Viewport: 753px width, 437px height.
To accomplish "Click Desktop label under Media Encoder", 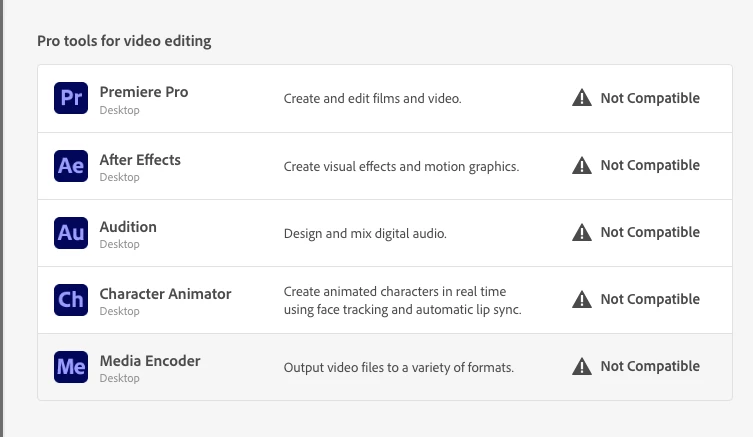I will (120, 378).
